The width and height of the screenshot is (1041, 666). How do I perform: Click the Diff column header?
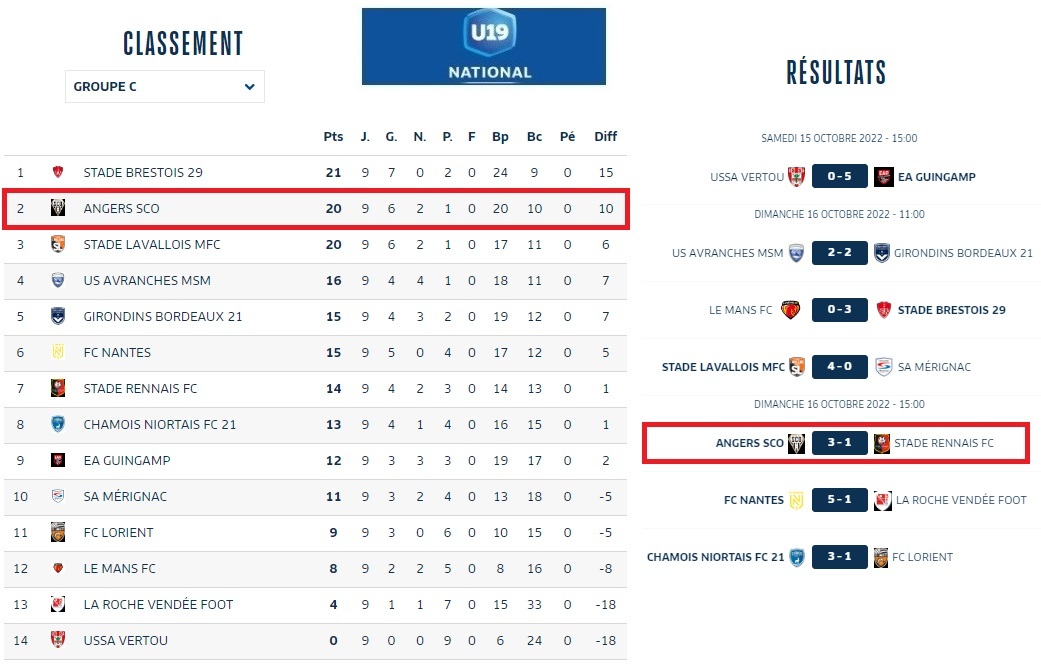pos(605,137)
